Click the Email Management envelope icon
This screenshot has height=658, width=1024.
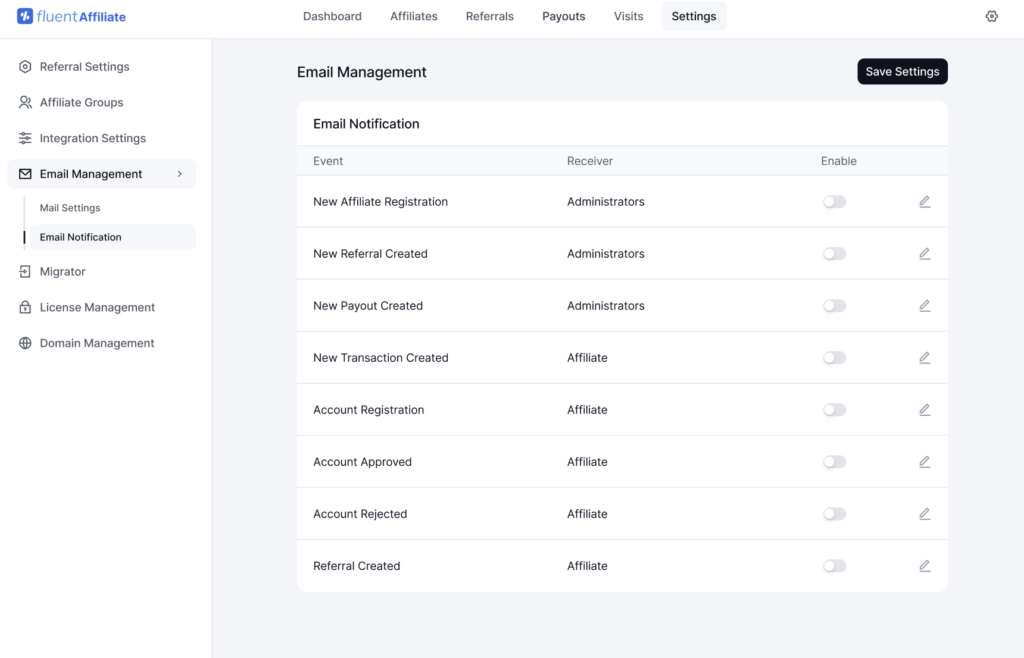click(25, 174)
